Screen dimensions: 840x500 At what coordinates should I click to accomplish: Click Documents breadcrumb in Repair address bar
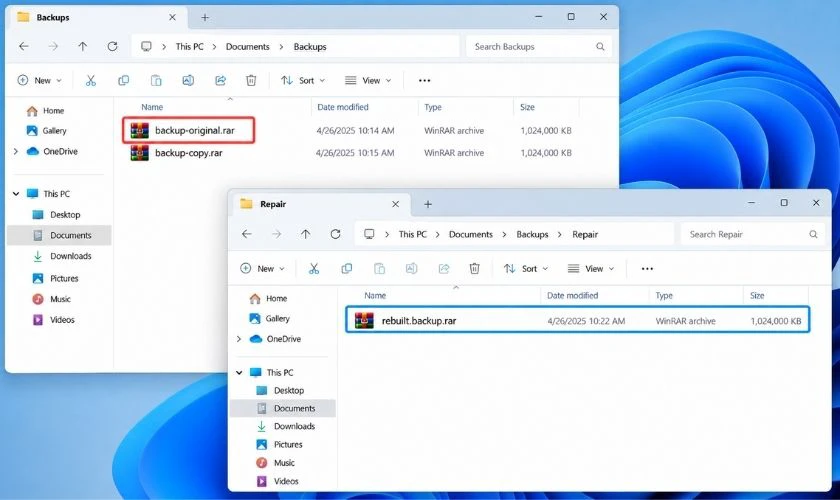click(470, 234)
